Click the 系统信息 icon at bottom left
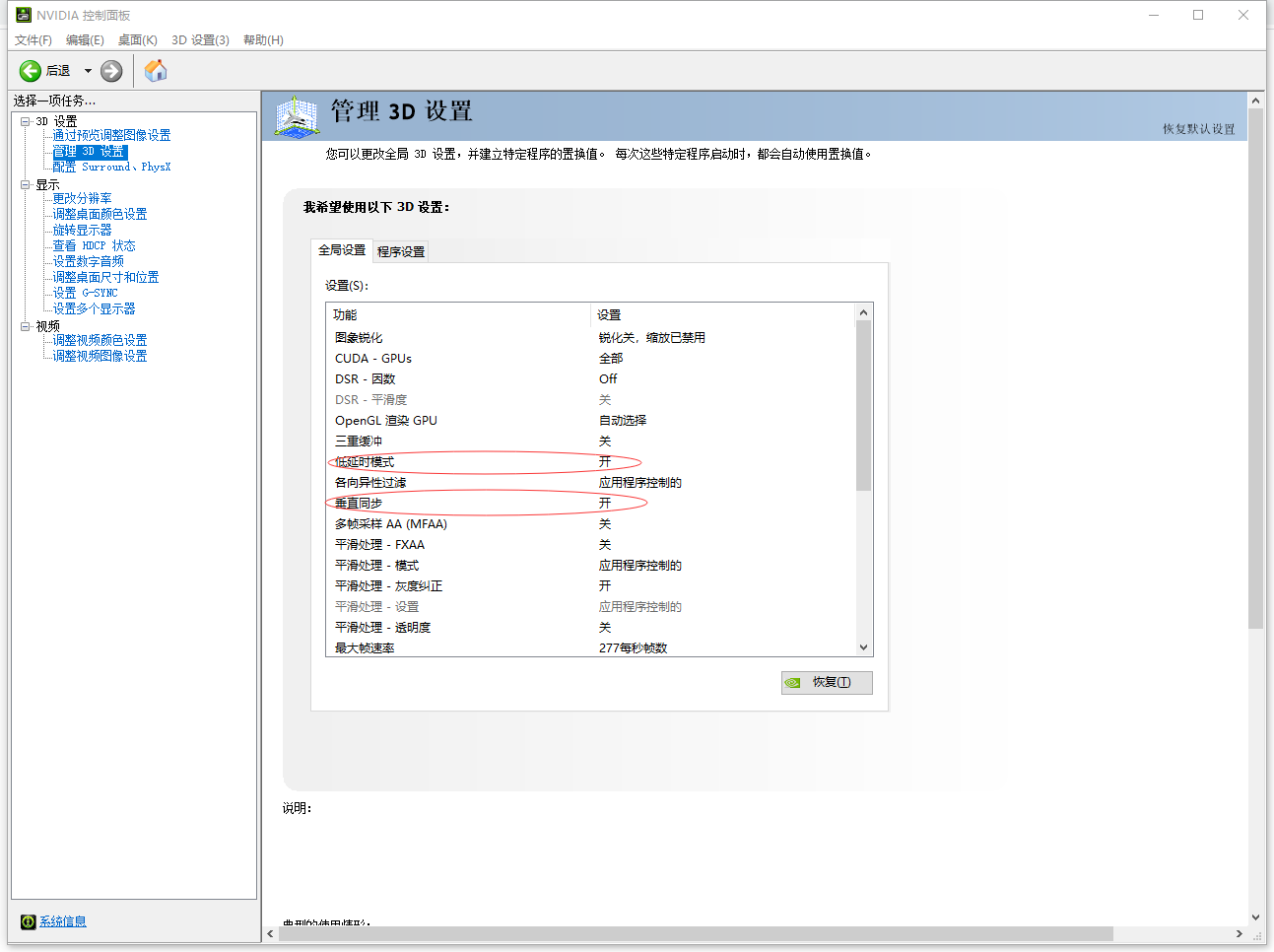The height and width of the screenshot is (952, 1274). coord(29,921)
